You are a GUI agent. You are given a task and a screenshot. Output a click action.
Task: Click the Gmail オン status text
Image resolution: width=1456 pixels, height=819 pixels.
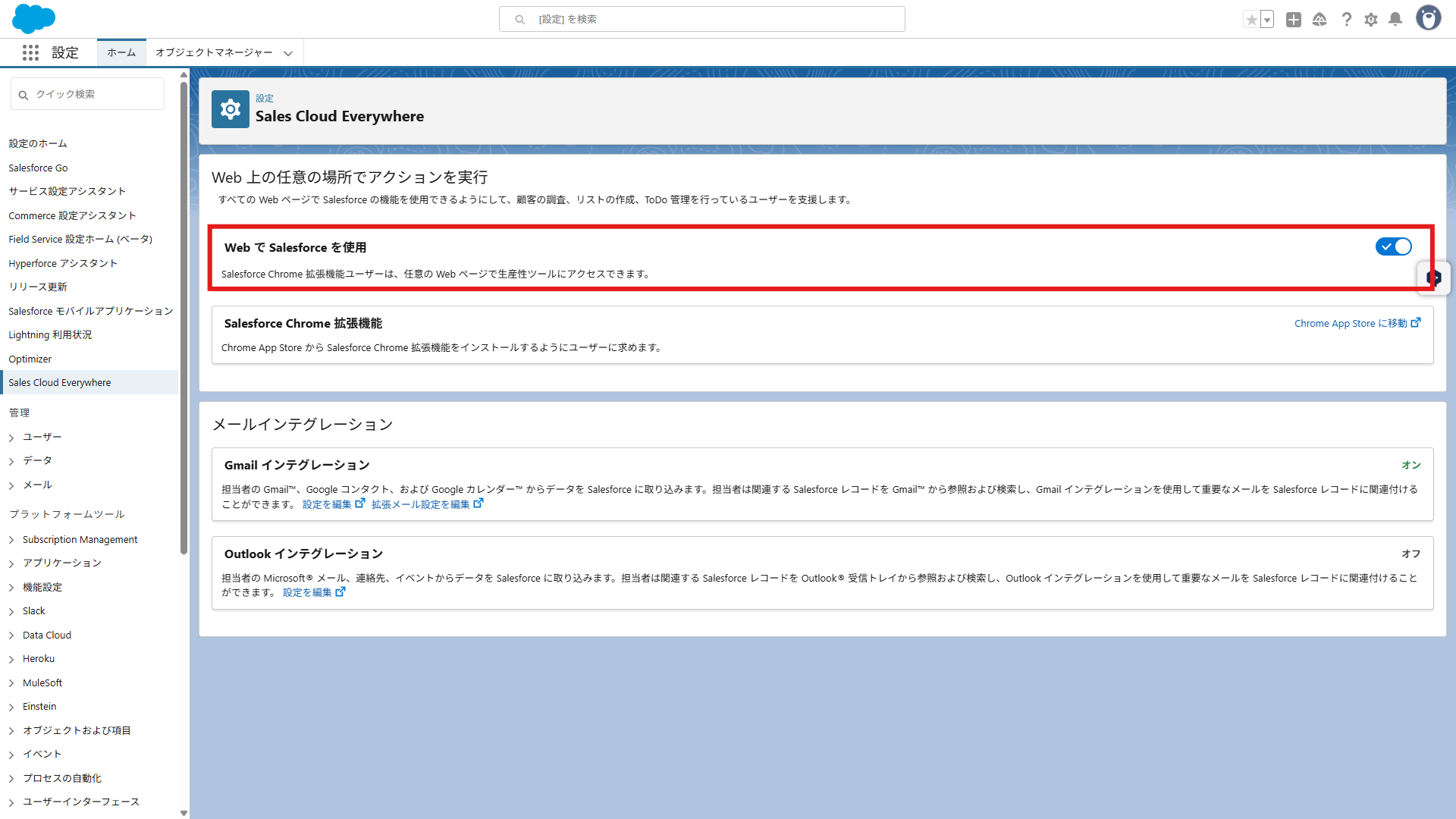pos(1411,465)
